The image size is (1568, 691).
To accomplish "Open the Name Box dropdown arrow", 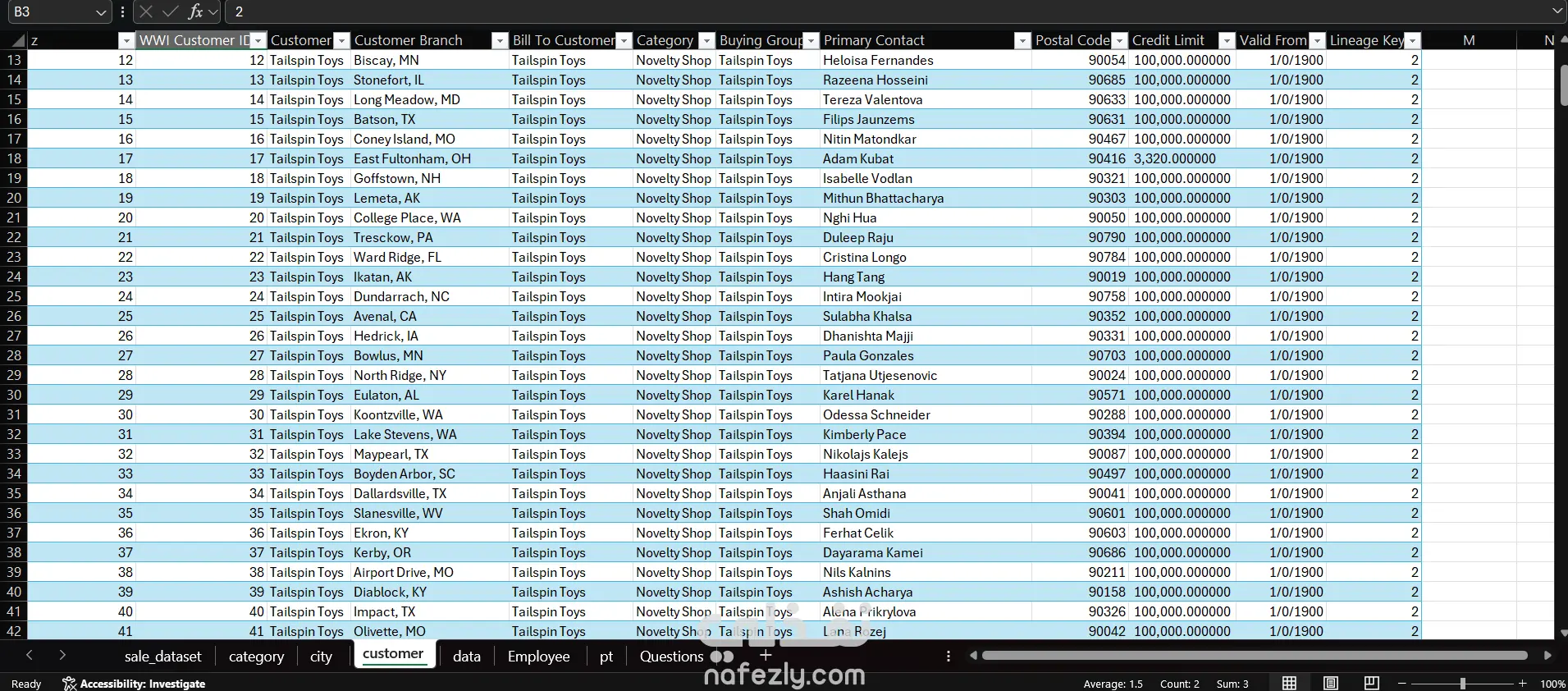I will [x=100, y=11].
